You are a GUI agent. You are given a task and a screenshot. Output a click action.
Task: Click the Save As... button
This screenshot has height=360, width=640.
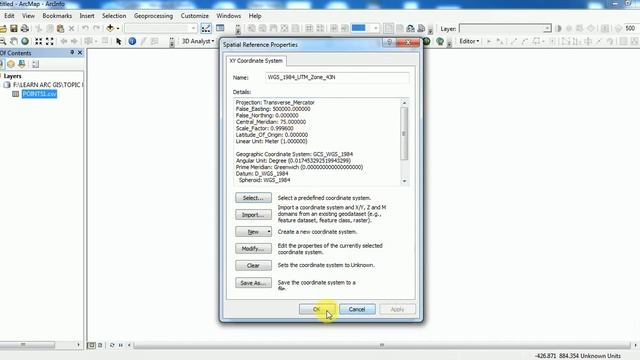[253, 283]
